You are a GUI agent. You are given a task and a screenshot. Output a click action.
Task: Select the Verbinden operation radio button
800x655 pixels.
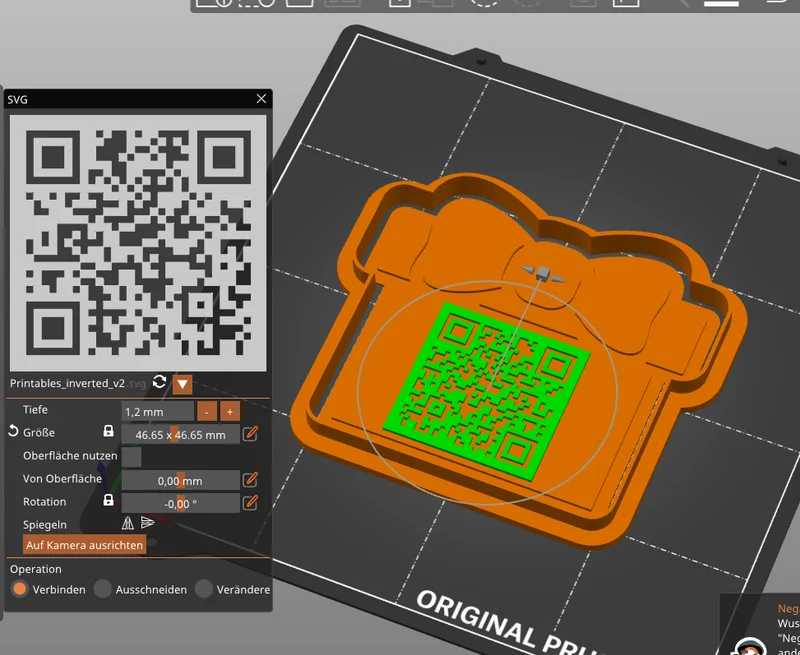19,589
